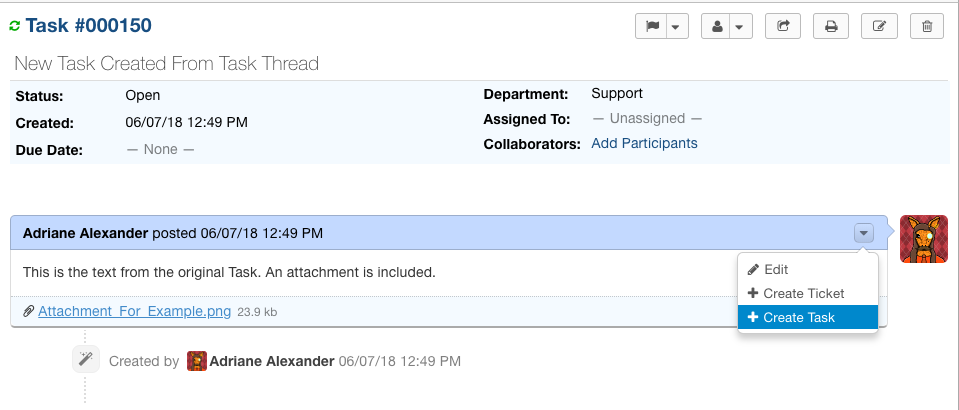The height and width of the screenshot is (410, 959).
Task: Click the edit task pencil icon
Action: tap(879, 27)
